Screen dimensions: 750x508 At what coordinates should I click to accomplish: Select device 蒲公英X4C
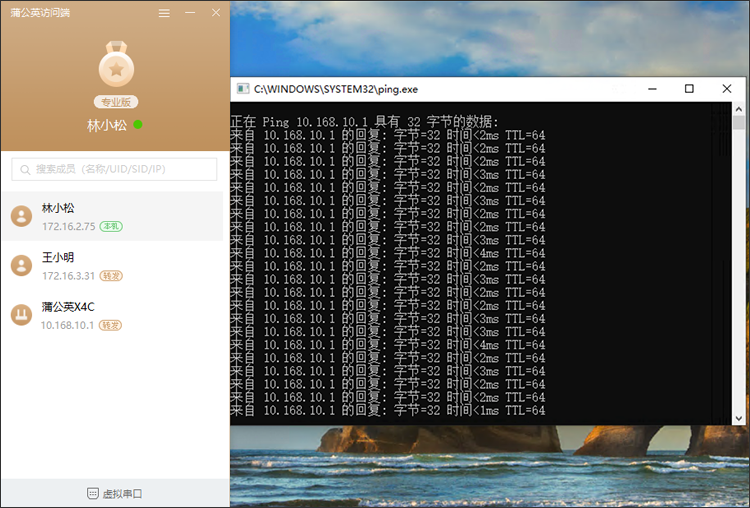point(112,315)
